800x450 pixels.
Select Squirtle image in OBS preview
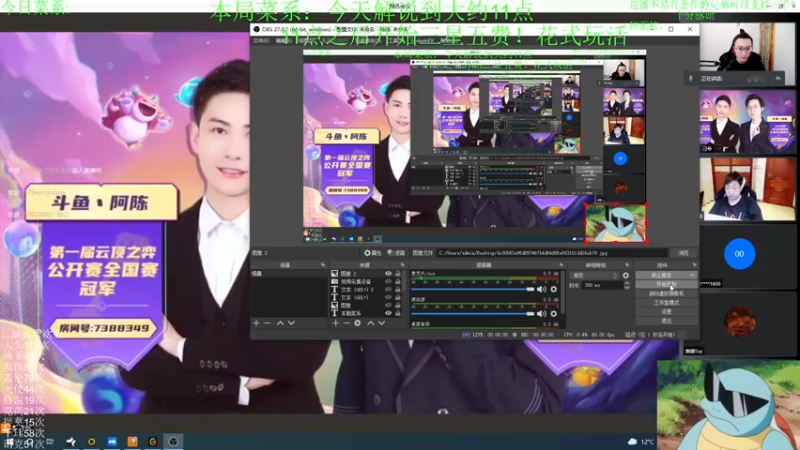(616, 223)
